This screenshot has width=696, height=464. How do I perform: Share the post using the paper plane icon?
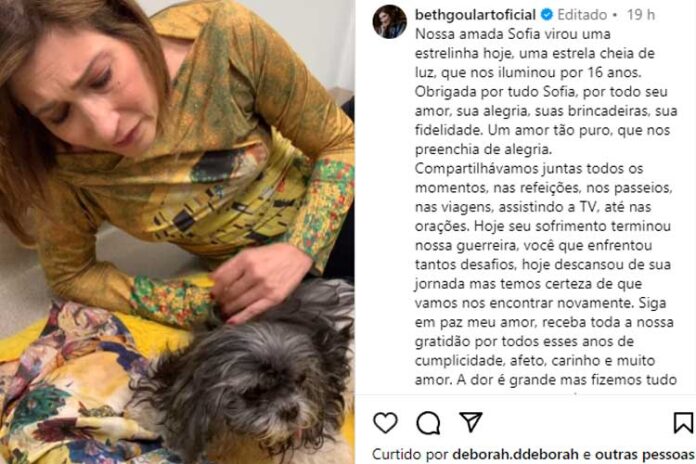tap(471, 422)
